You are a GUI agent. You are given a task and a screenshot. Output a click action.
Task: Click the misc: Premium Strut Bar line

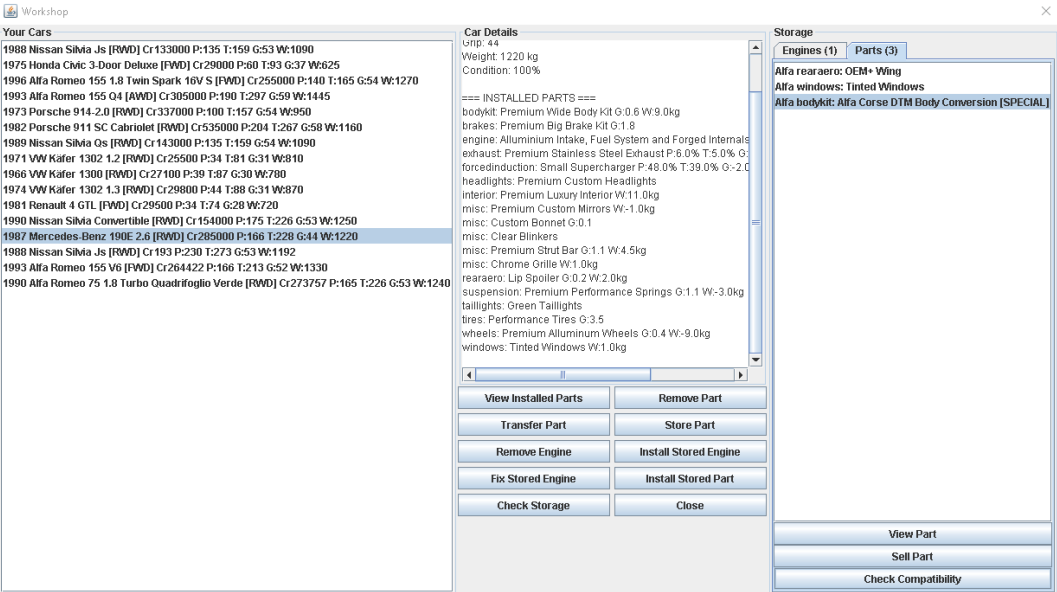[x=554, y=250]
